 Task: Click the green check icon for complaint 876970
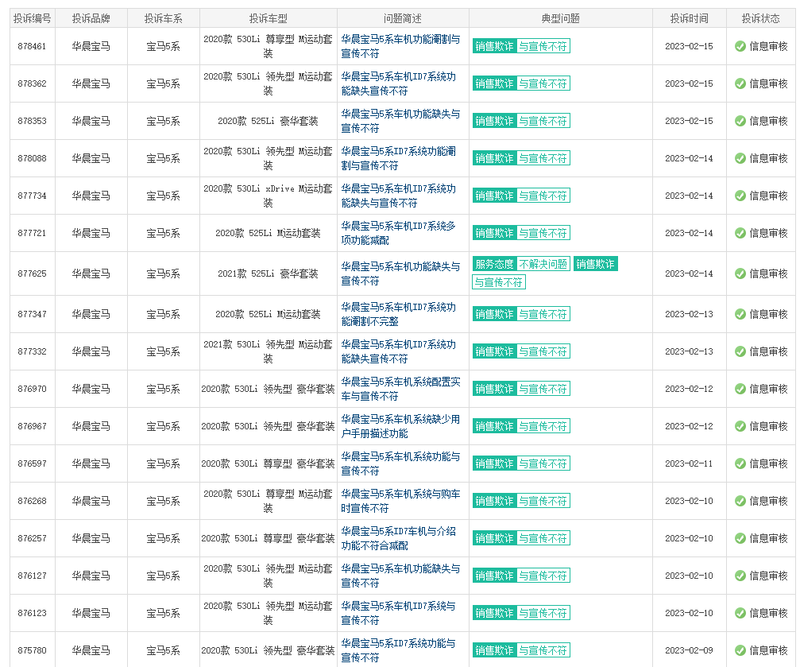[x=740, y=389]
